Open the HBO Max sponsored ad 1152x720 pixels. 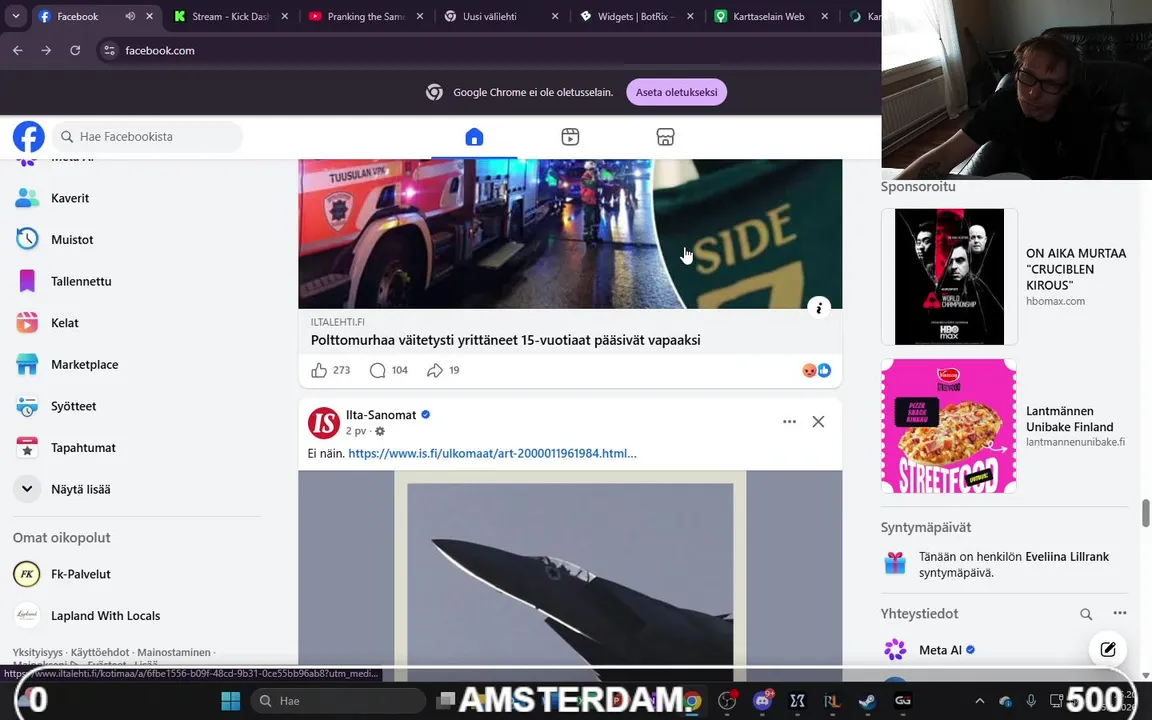1004,276
